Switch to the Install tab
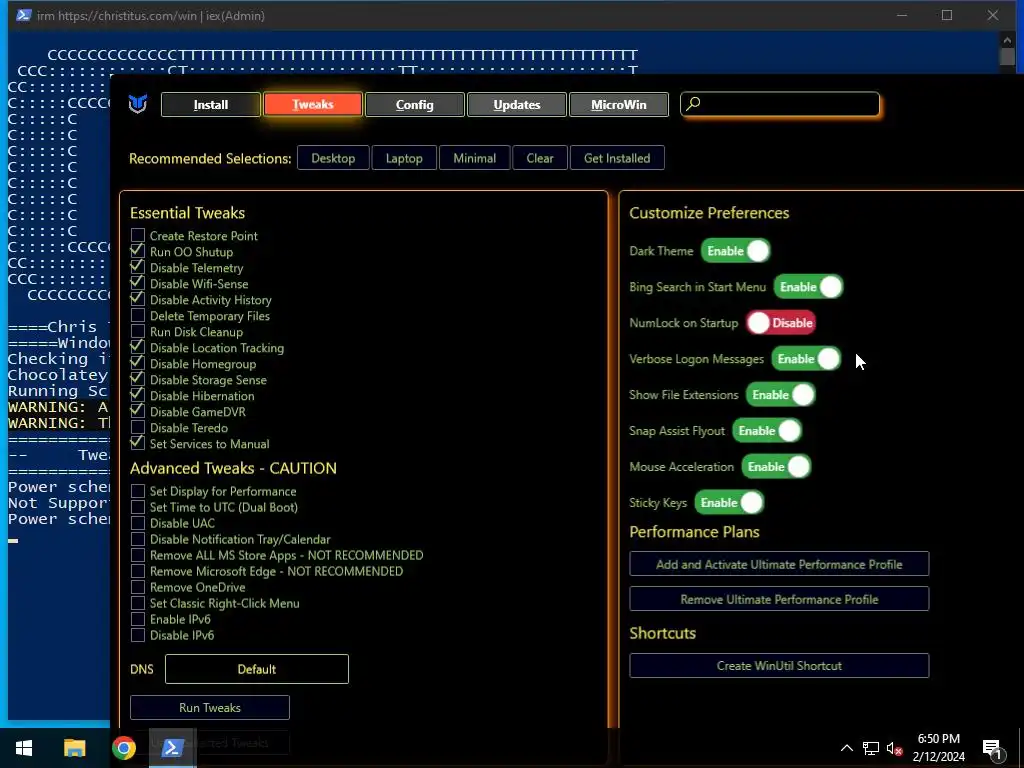Viewport: 1024px width, 768px height. tap(211, 104)
